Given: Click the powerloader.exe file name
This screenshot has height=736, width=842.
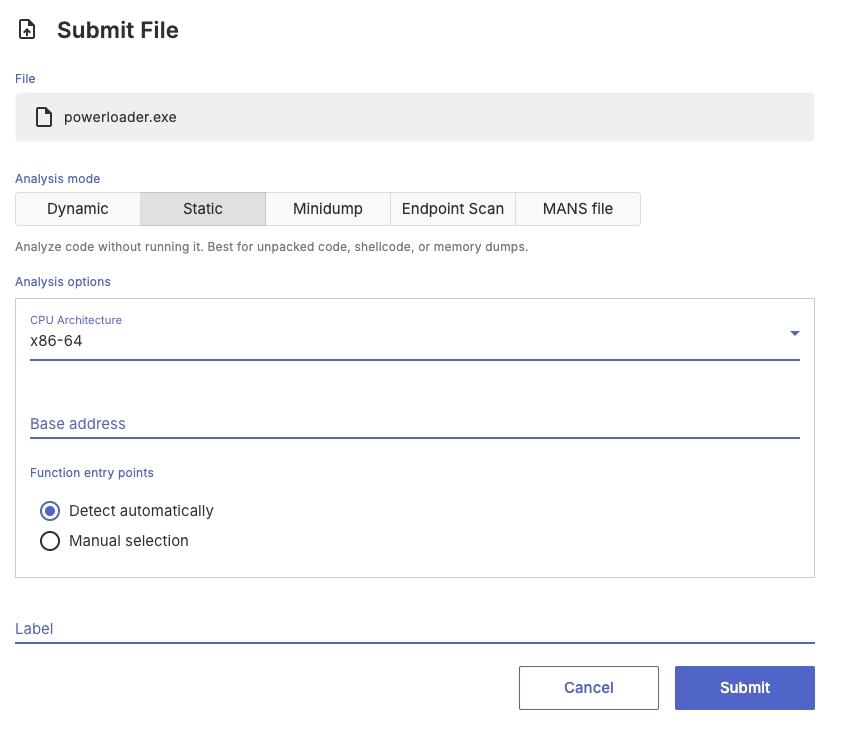Looking at the screenshot, I should tap(120, 117).
